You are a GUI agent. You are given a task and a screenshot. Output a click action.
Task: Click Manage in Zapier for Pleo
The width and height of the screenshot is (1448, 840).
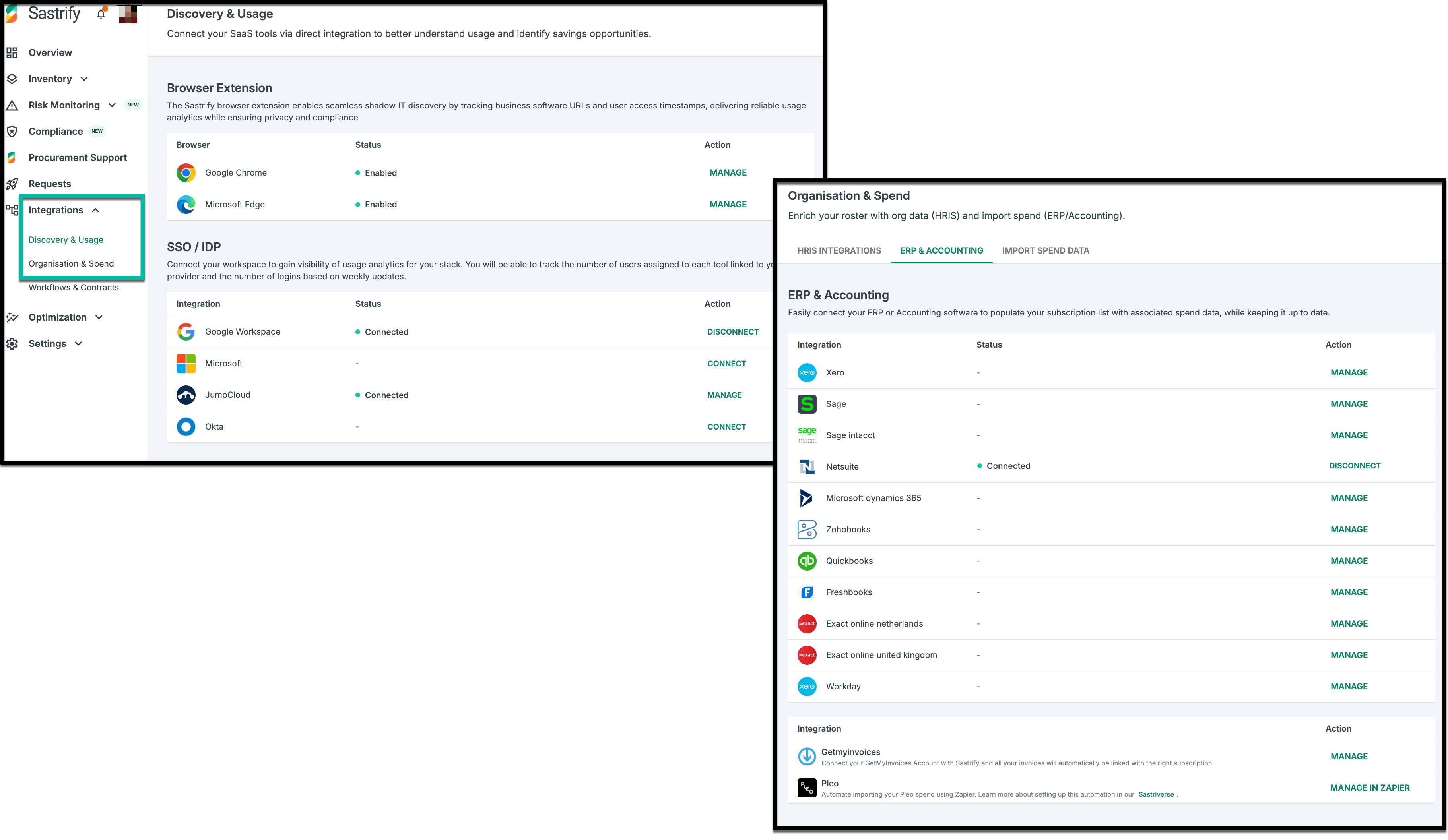point(1369,788)
